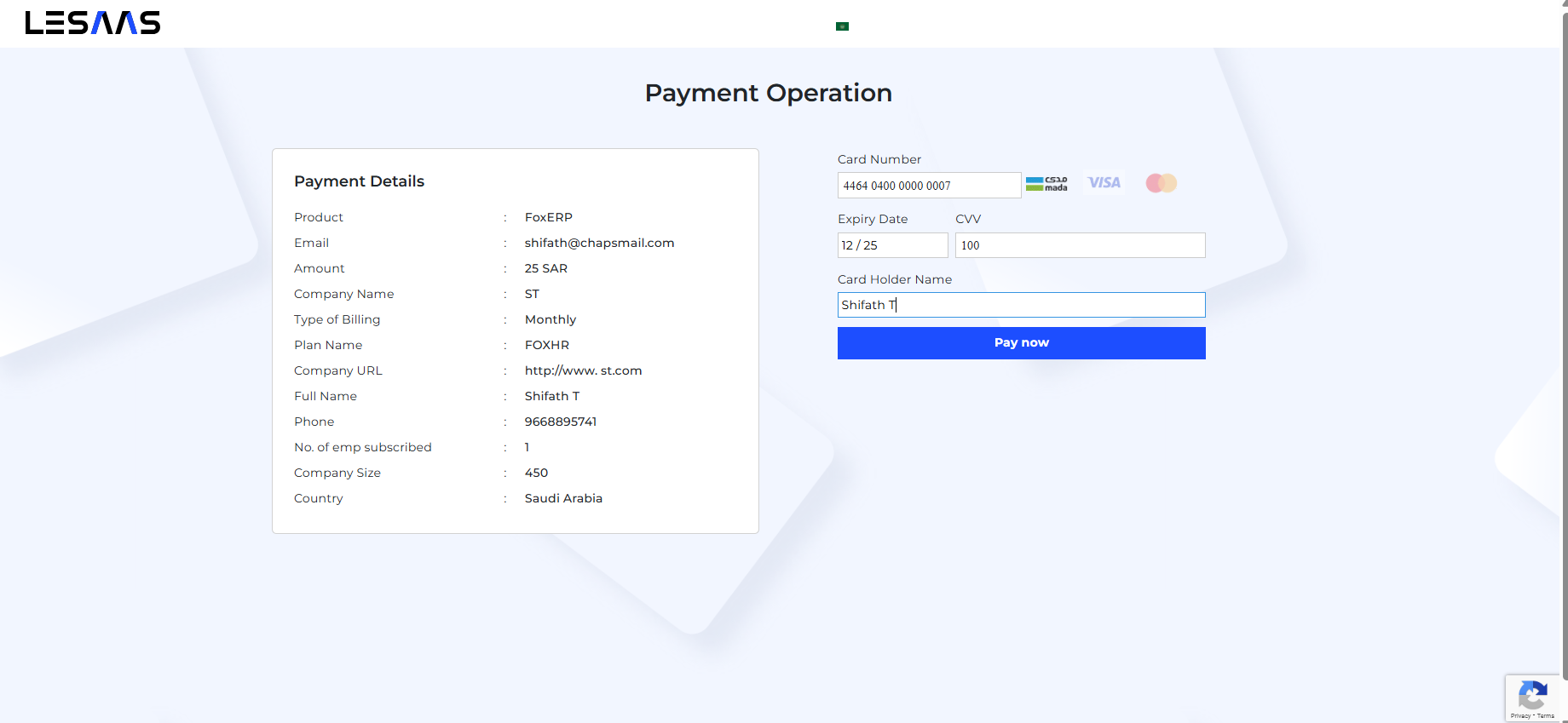The height and width of the screenshot is (723, 1568).
Task: Open the reCAPTCHA Privacy link
Action: [1520, 716]
